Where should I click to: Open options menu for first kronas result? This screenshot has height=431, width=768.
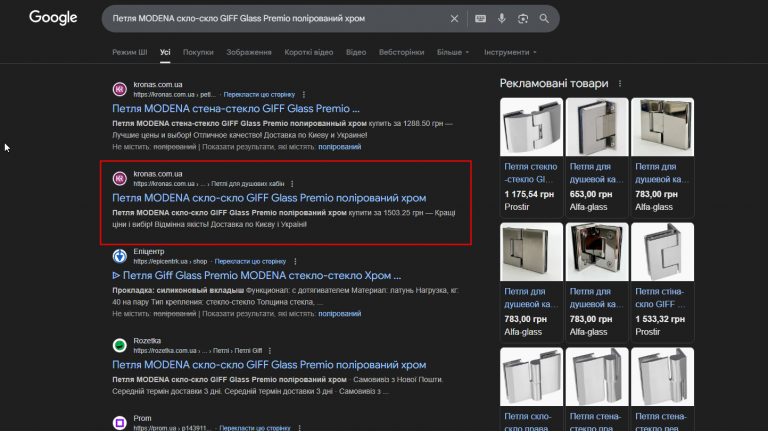click(304, 95)
